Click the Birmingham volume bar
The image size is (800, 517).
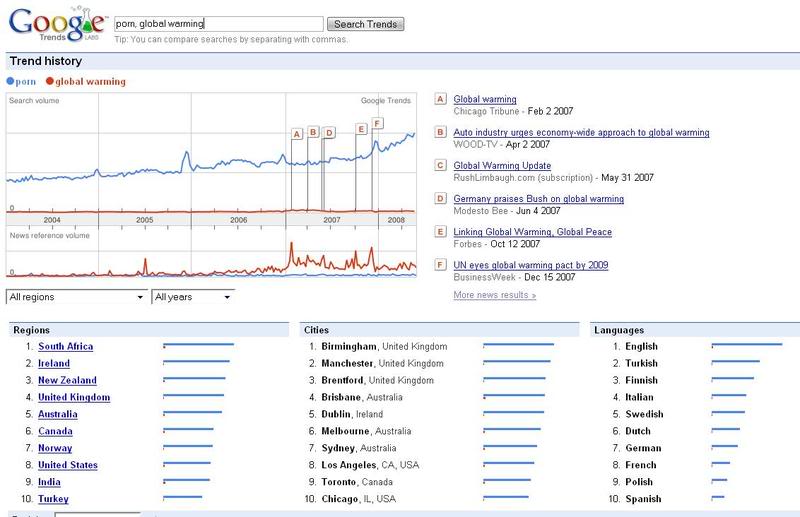pos(518,344)
